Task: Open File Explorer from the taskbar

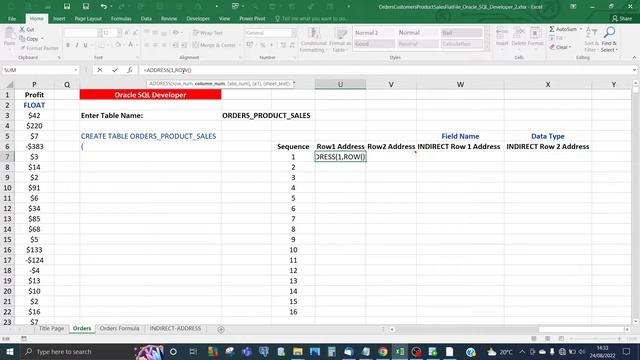Action: [298, 351]
